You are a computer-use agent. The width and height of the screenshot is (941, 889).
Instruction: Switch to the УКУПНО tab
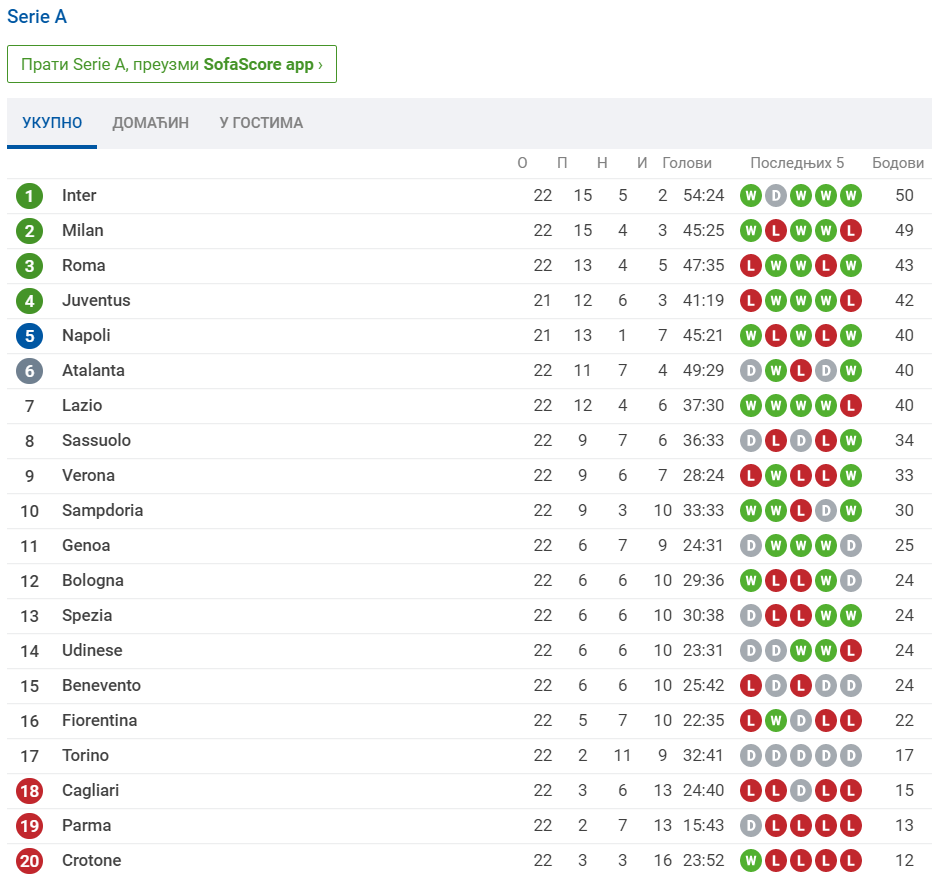[52, 123]
